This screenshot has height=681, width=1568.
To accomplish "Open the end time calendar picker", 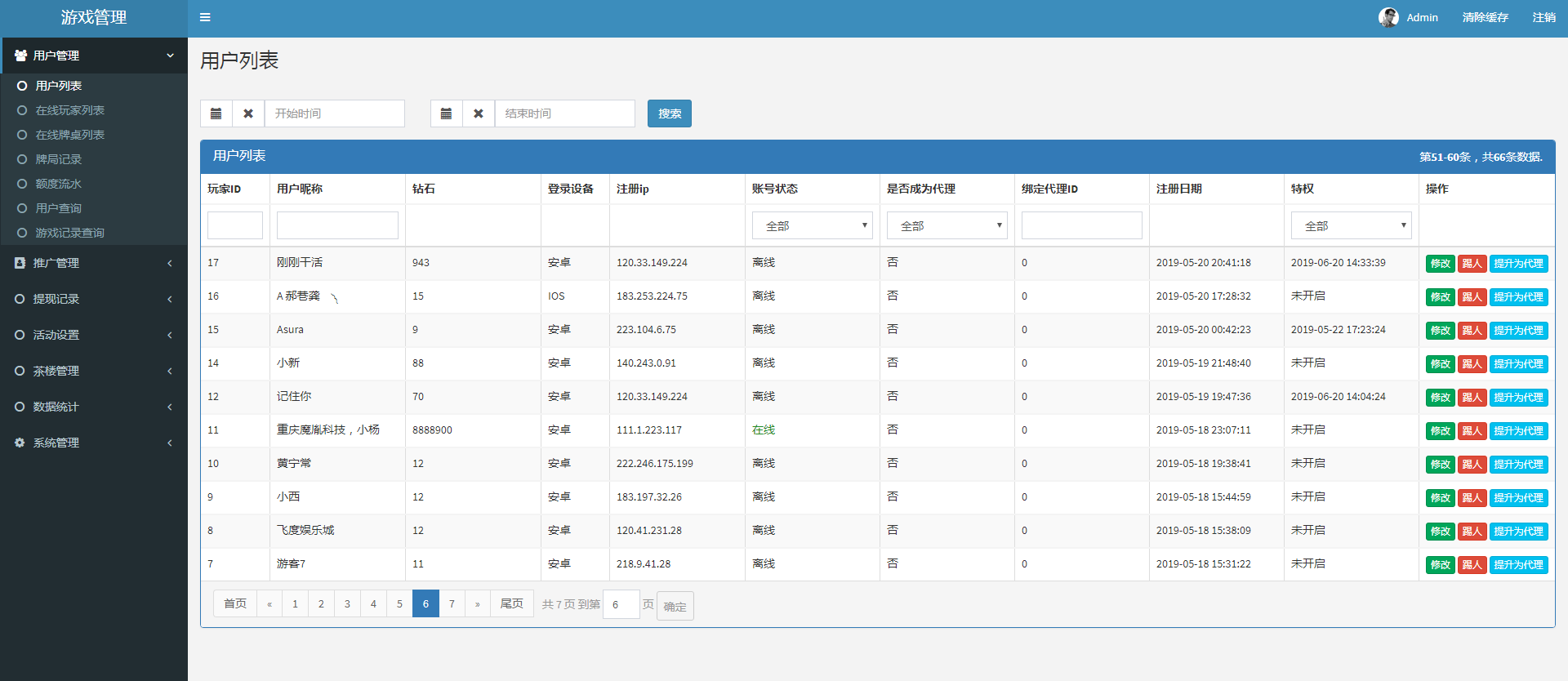I will click(447, 113).
